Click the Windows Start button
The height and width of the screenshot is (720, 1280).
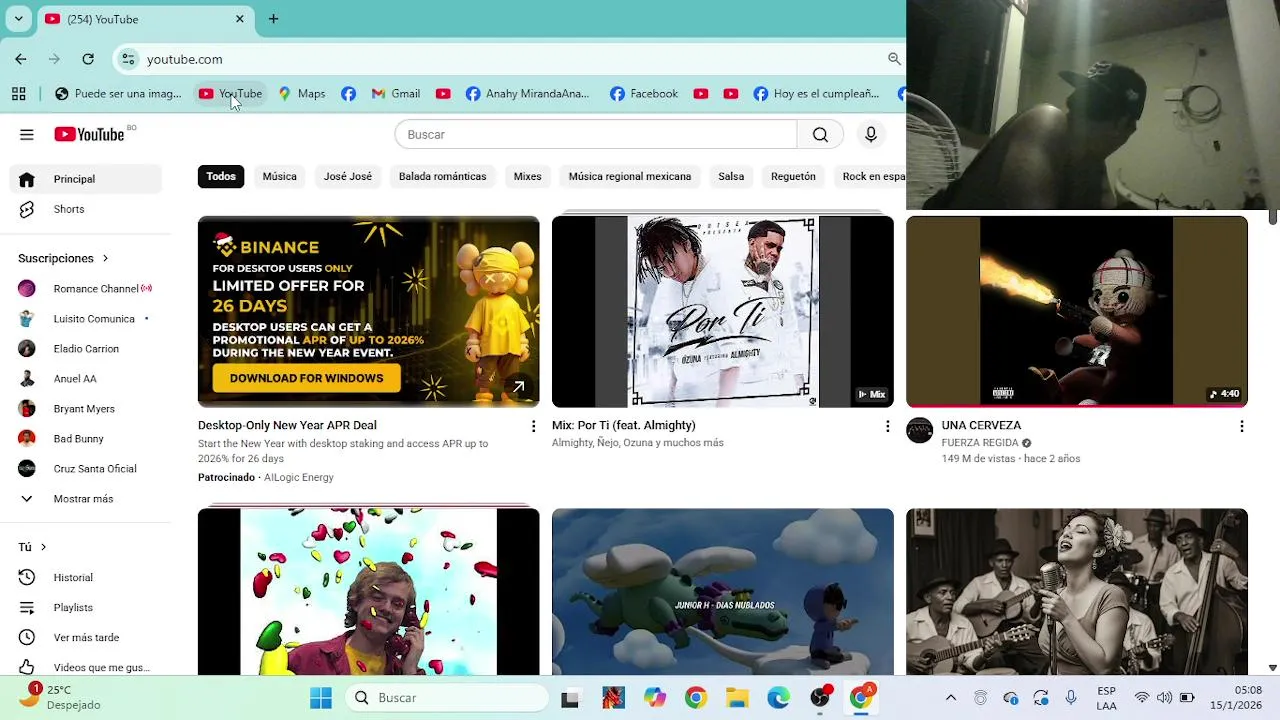(321, 698)
